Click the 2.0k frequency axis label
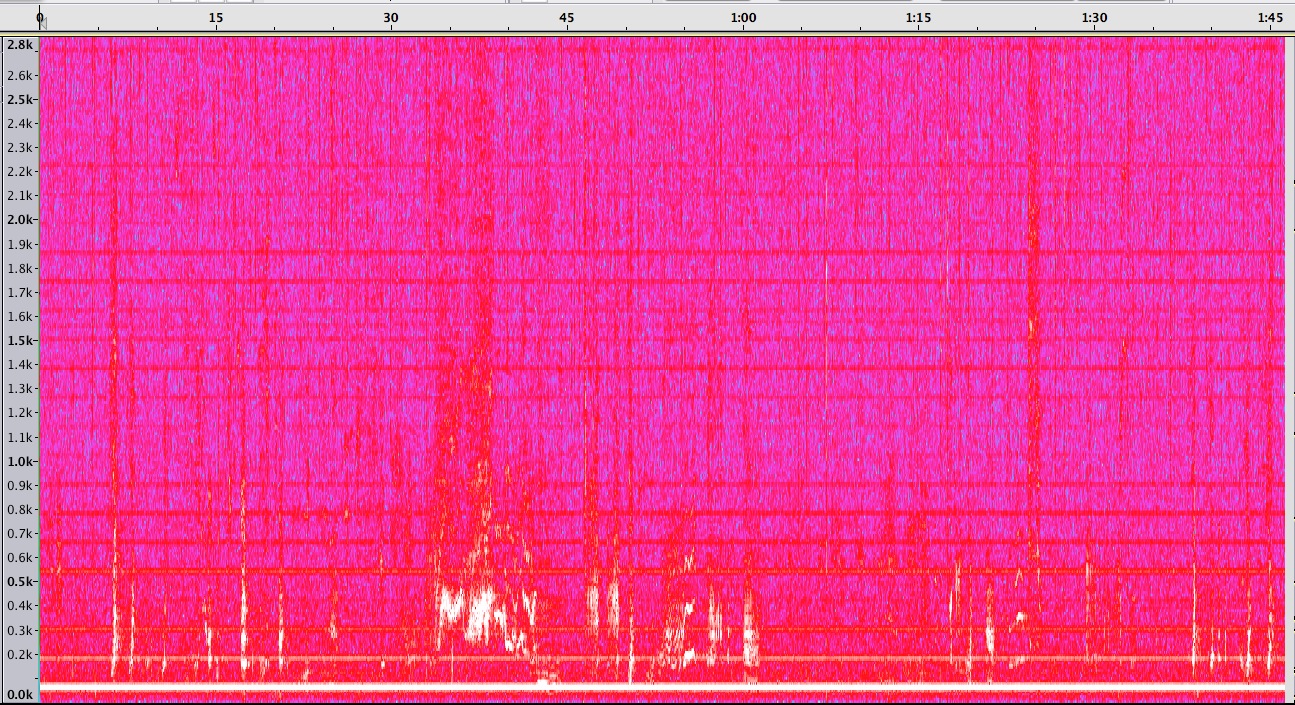The height and width of the screenshot is (705, 1295). pyautogui.click(x=19, y=220)
